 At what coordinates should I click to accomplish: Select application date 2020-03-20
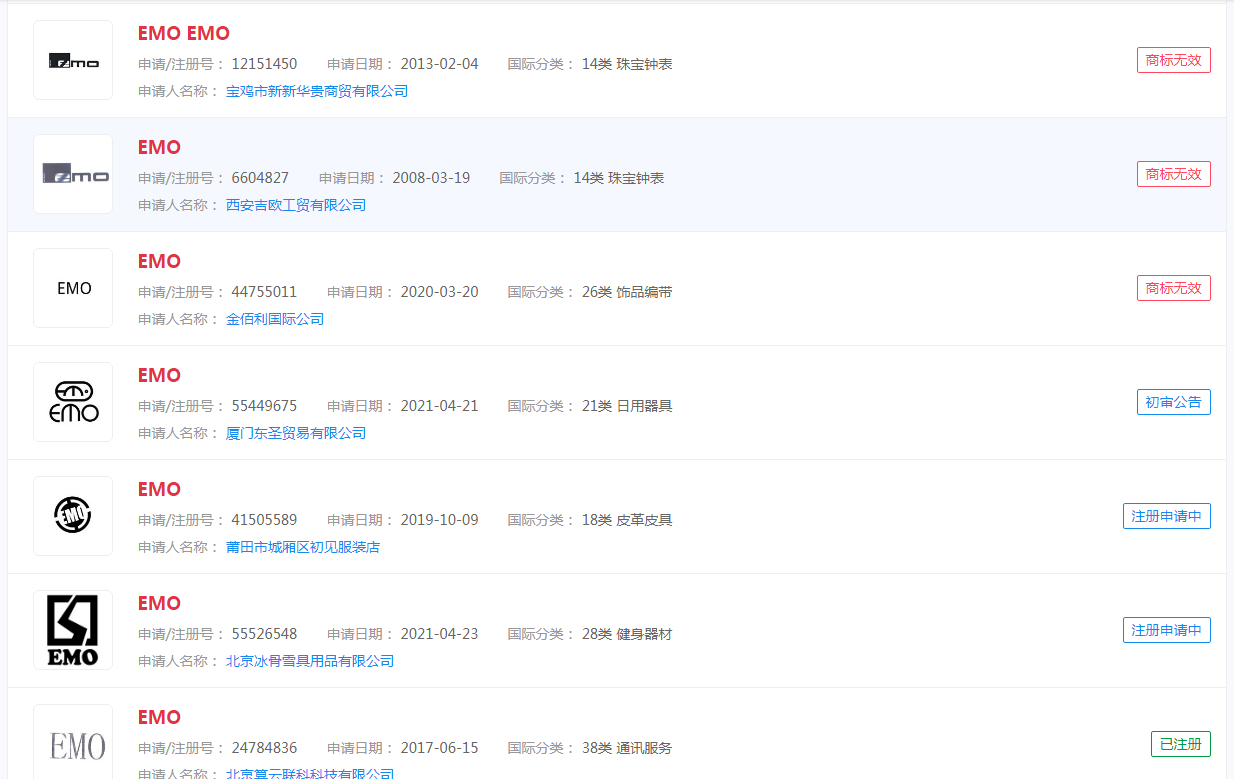tap(440, 292)
